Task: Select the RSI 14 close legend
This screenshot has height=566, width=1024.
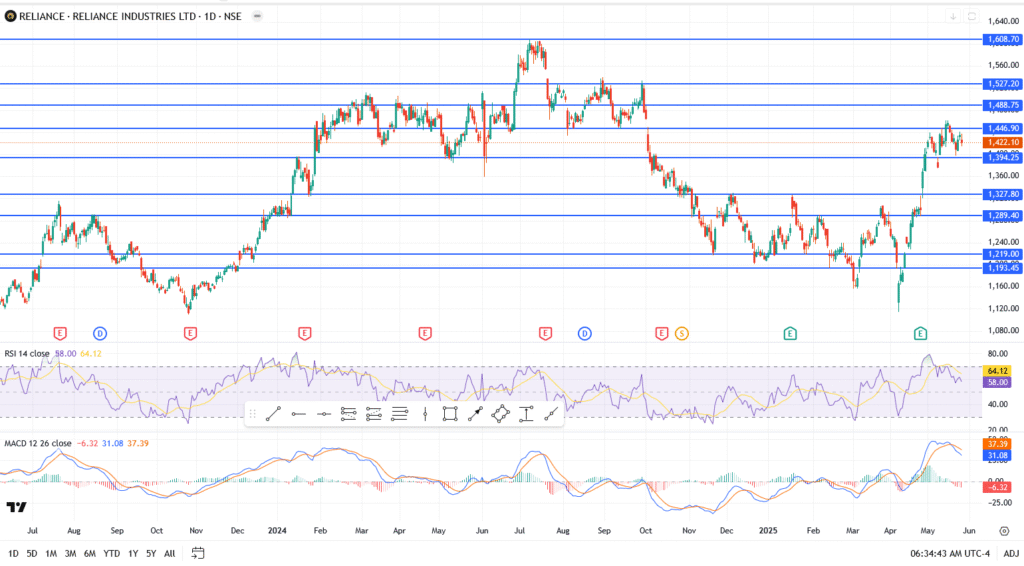Action: click(x=27, y=354)
